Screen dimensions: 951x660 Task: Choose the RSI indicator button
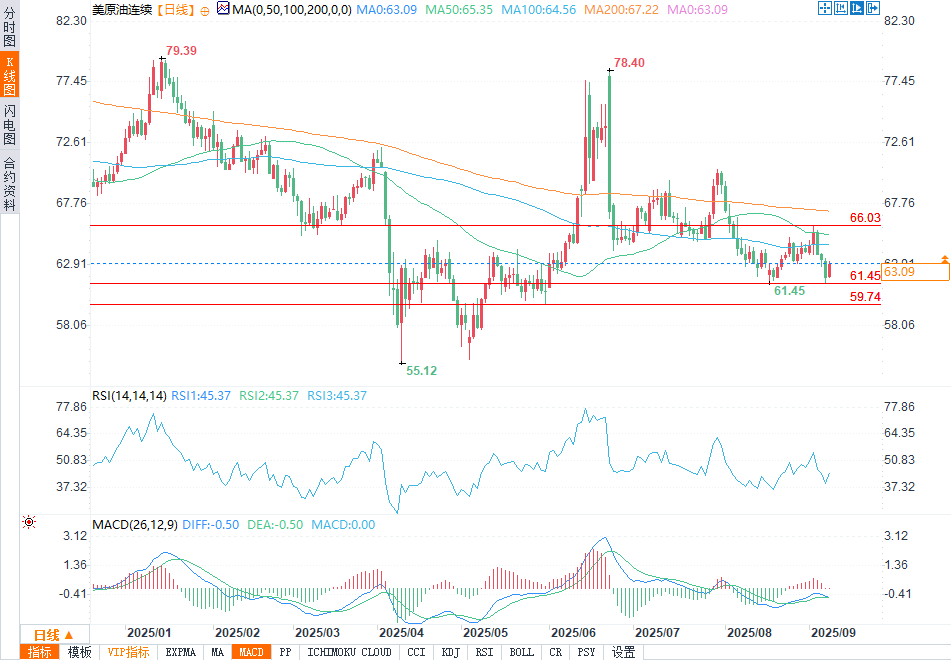(x=484, y=652)
